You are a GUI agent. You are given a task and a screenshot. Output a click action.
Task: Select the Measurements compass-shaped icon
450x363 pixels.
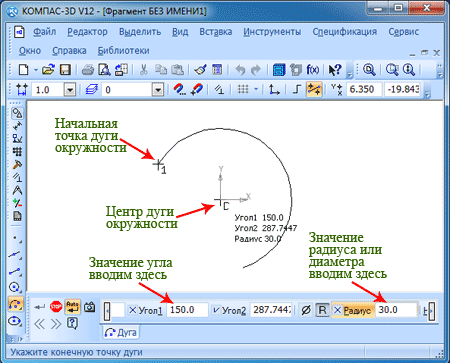click(17, 190)
